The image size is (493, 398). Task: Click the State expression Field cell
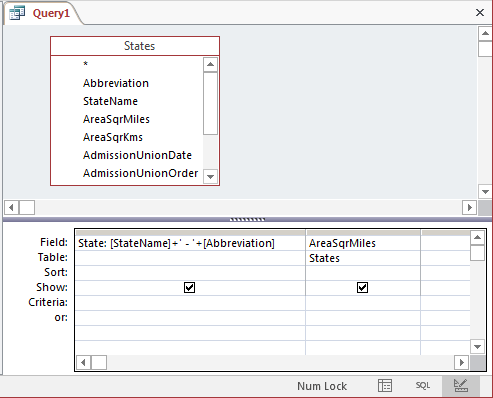coord(190,243)
